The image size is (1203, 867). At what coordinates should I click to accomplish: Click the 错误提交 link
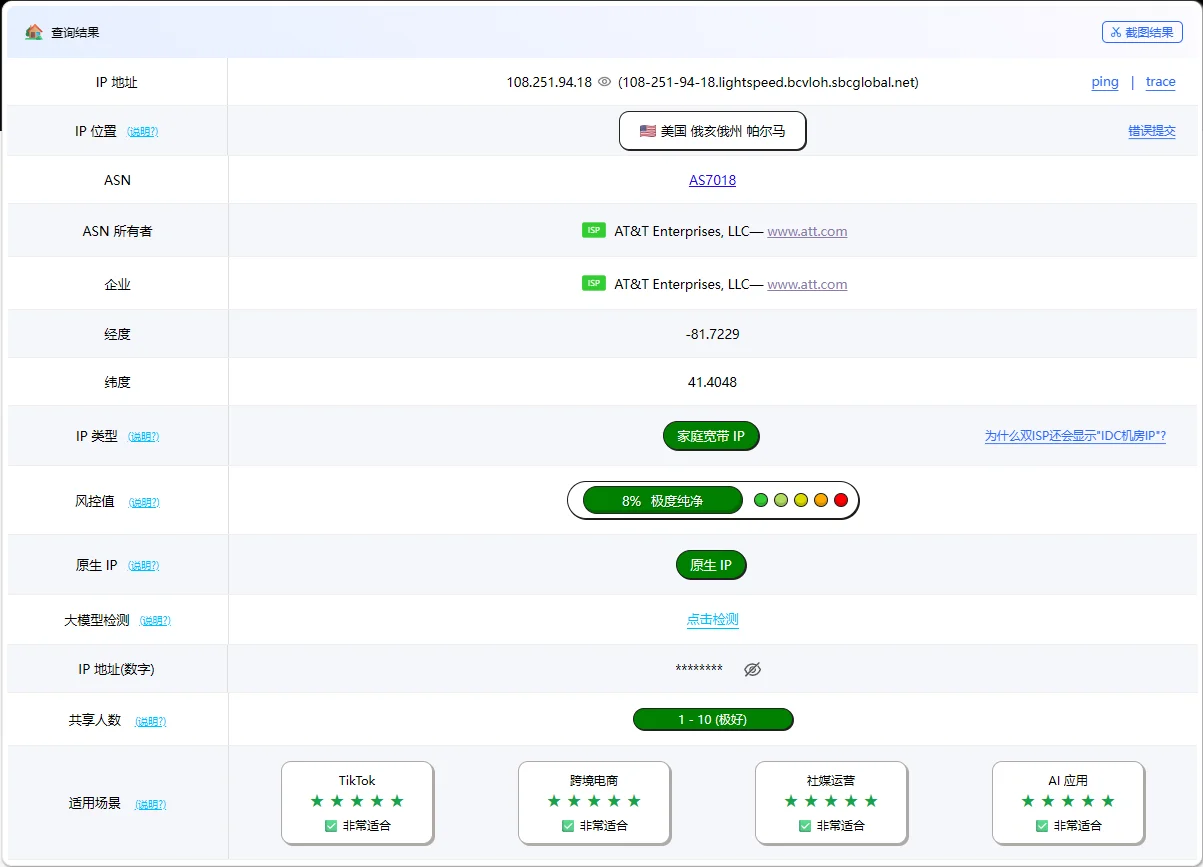(x=1152, y=131)
